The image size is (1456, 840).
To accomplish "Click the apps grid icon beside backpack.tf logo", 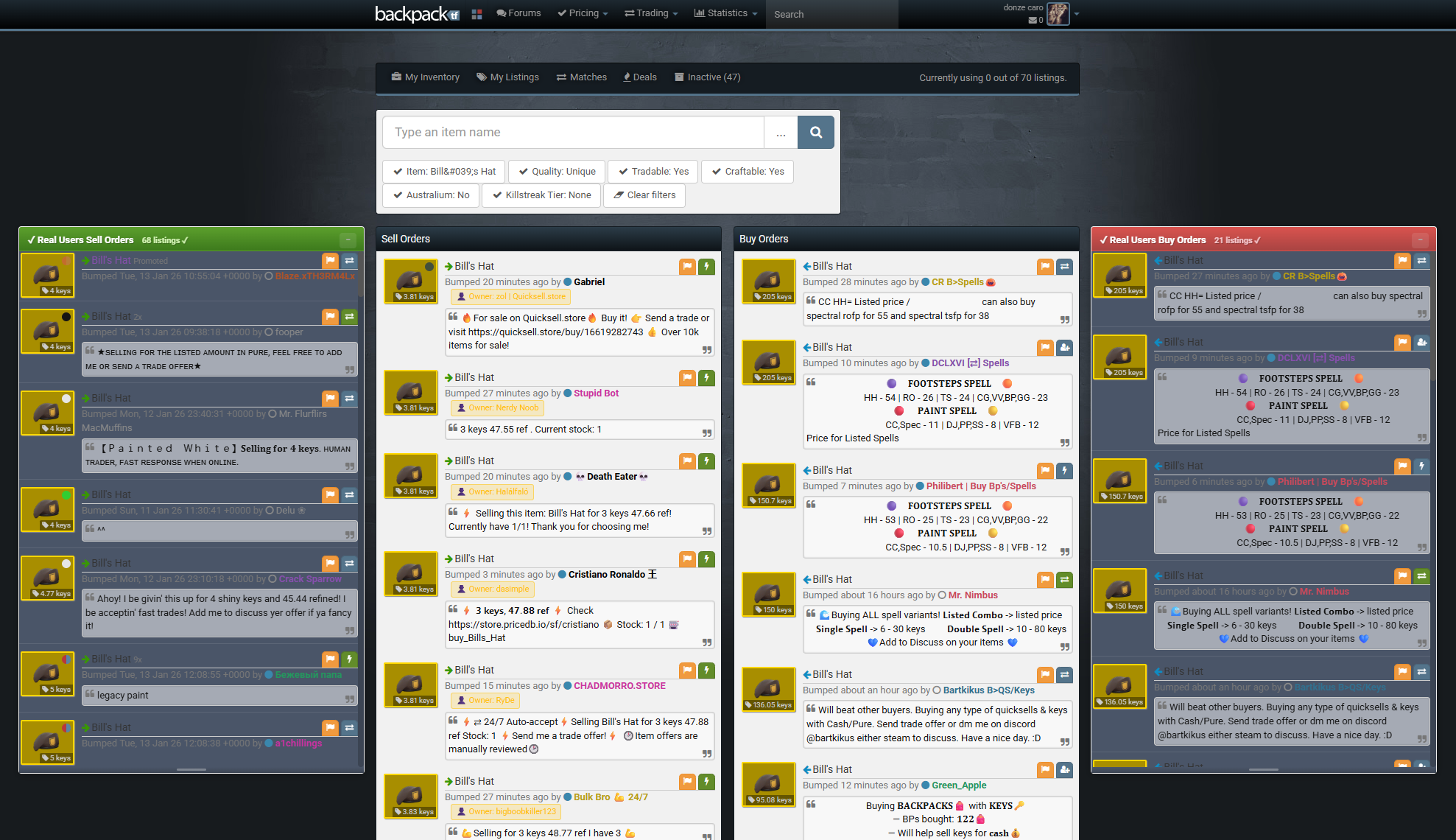I will 477,13.
